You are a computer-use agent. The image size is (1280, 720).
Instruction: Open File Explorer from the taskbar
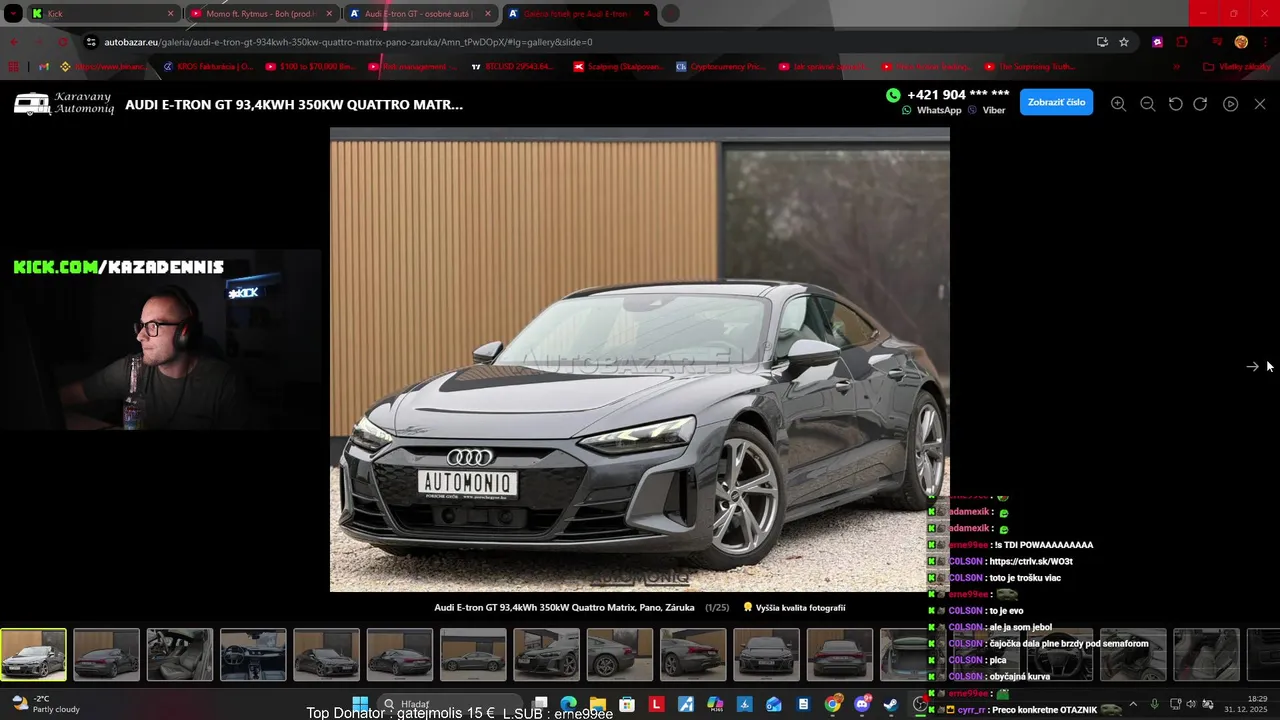[598, 704]
